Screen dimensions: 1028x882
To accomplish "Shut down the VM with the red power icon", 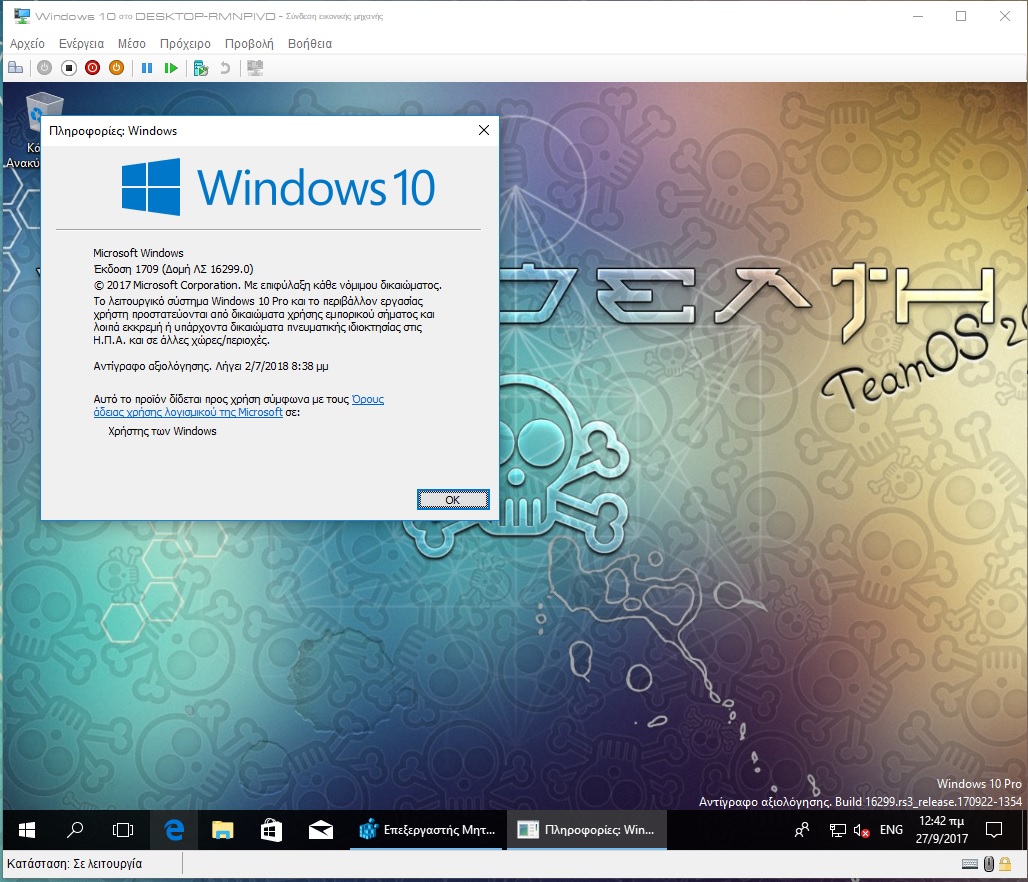I will [92, 68].
